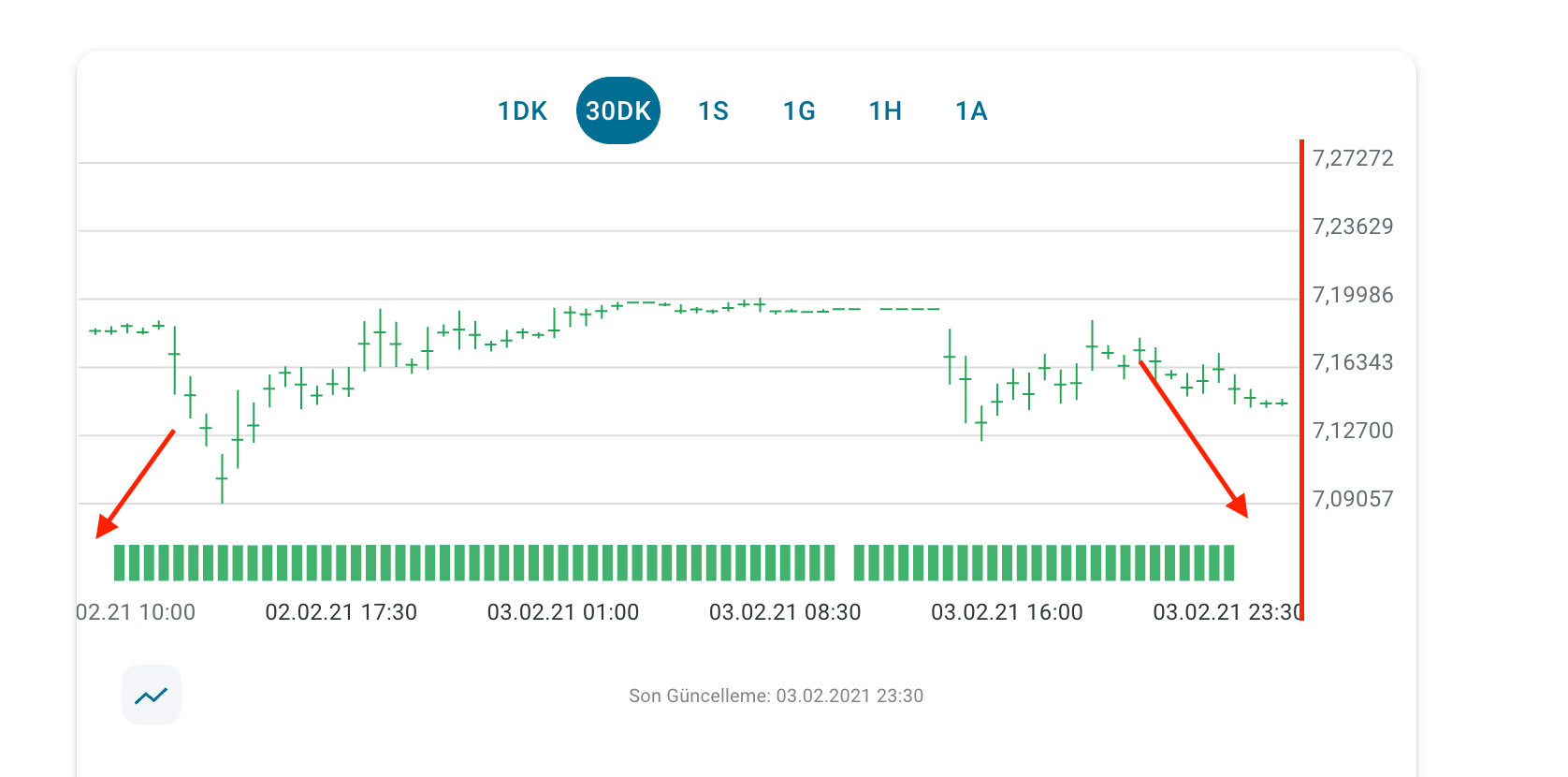1568x777 pixels.
Task: Click the 03.02.21 08:30 time label
Action: [x=785, y=611]
